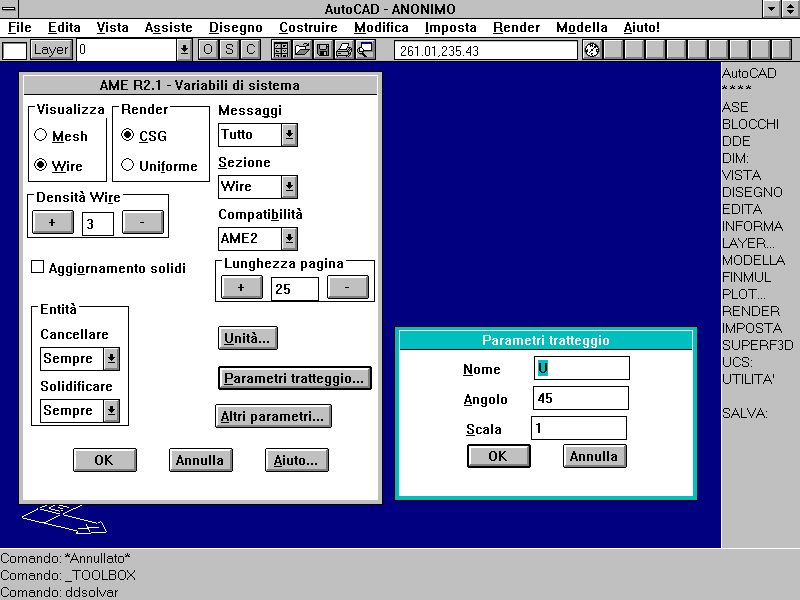The height and width of the screenshot is (600, 800).
Task: Open the Imposta menu
Action: [x=451, y=27]
